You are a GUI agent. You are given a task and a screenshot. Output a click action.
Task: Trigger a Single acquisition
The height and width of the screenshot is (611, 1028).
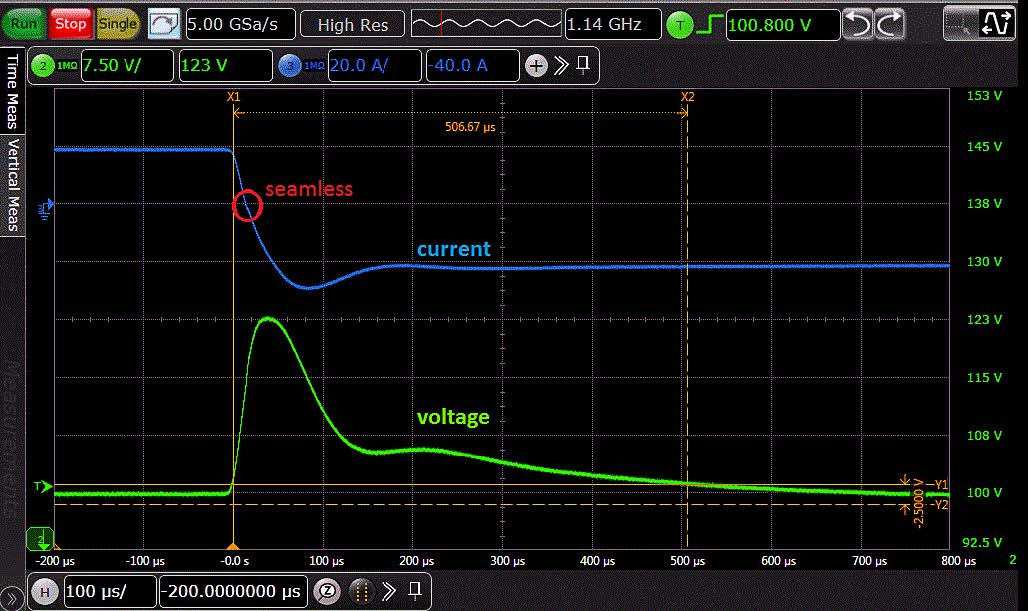click(x=118, y=24)
